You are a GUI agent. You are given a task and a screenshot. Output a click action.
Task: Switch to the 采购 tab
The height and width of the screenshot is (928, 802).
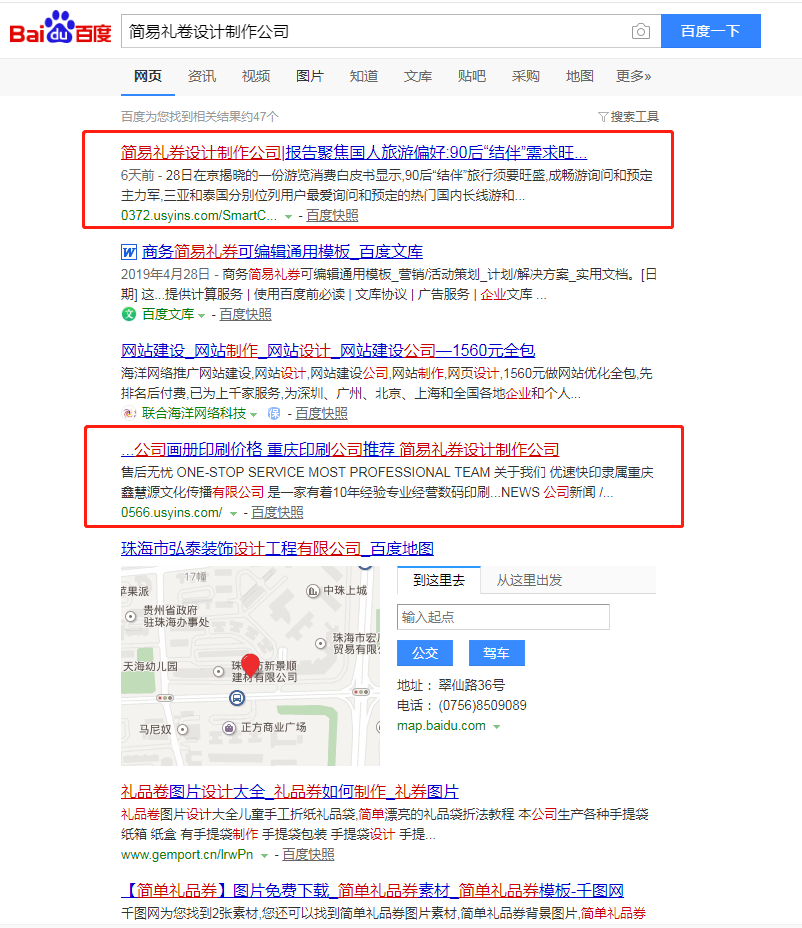pyautogui.click(x=526, y=76)
